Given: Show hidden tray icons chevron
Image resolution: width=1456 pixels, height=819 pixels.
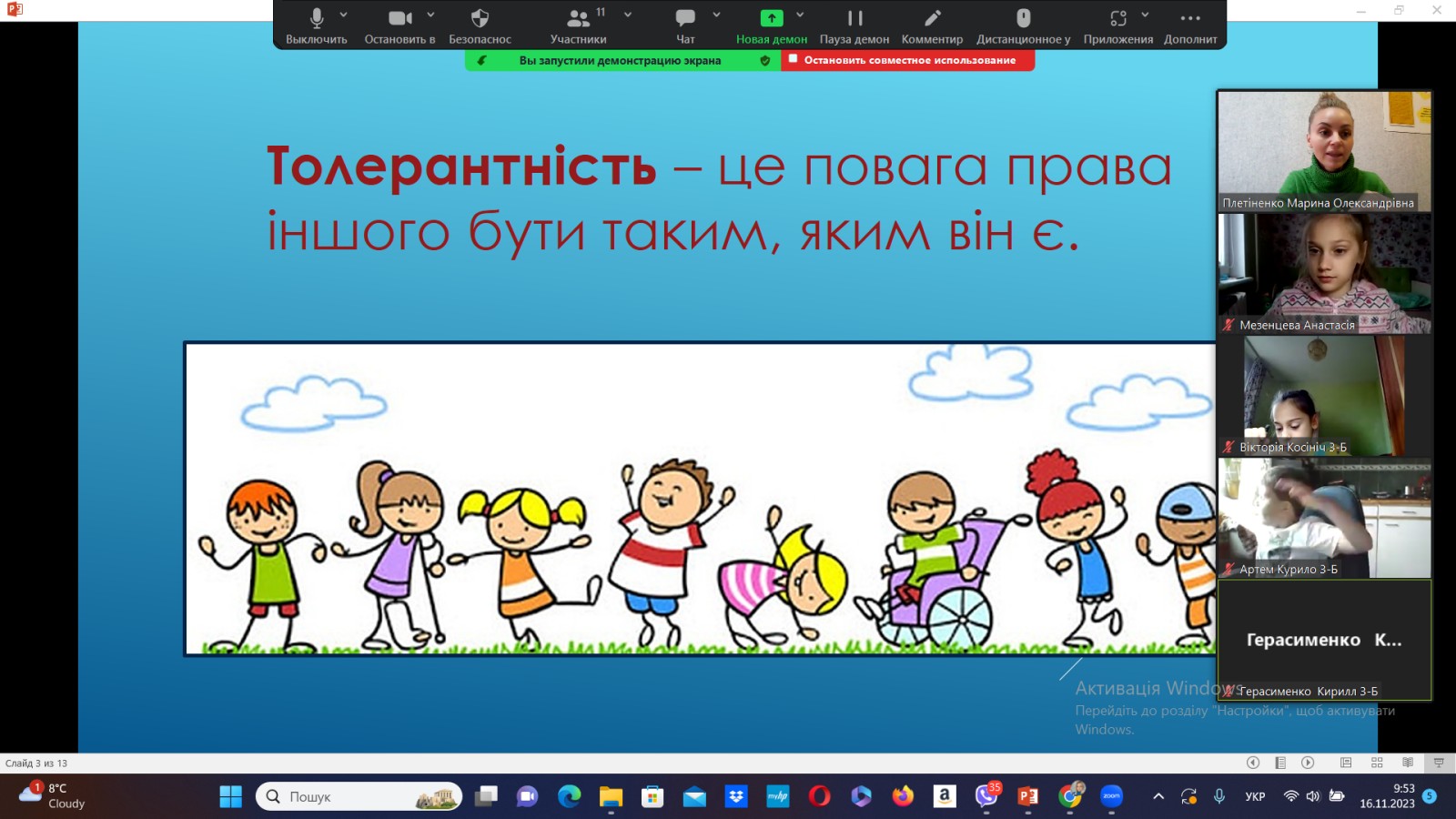Looking at the screenshot, I should pos(1158,796).
